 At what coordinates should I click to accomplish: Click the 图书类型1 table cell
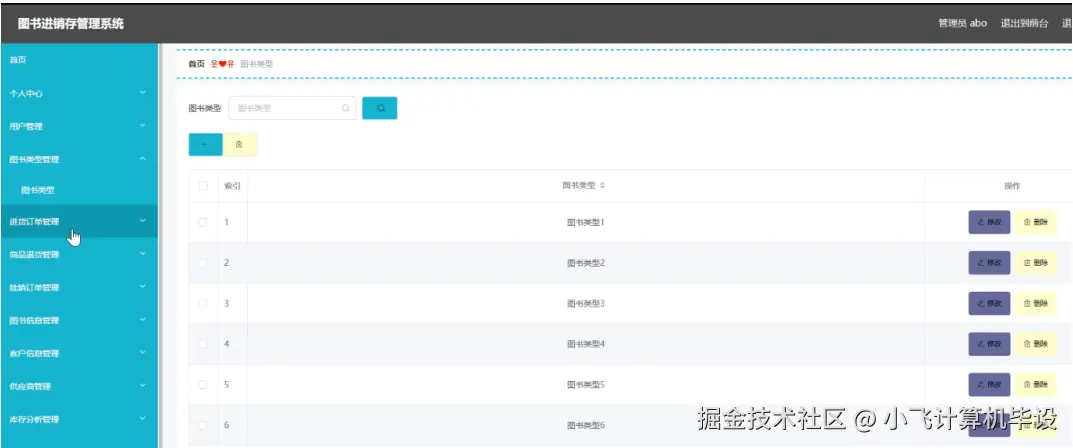point(586,222)
